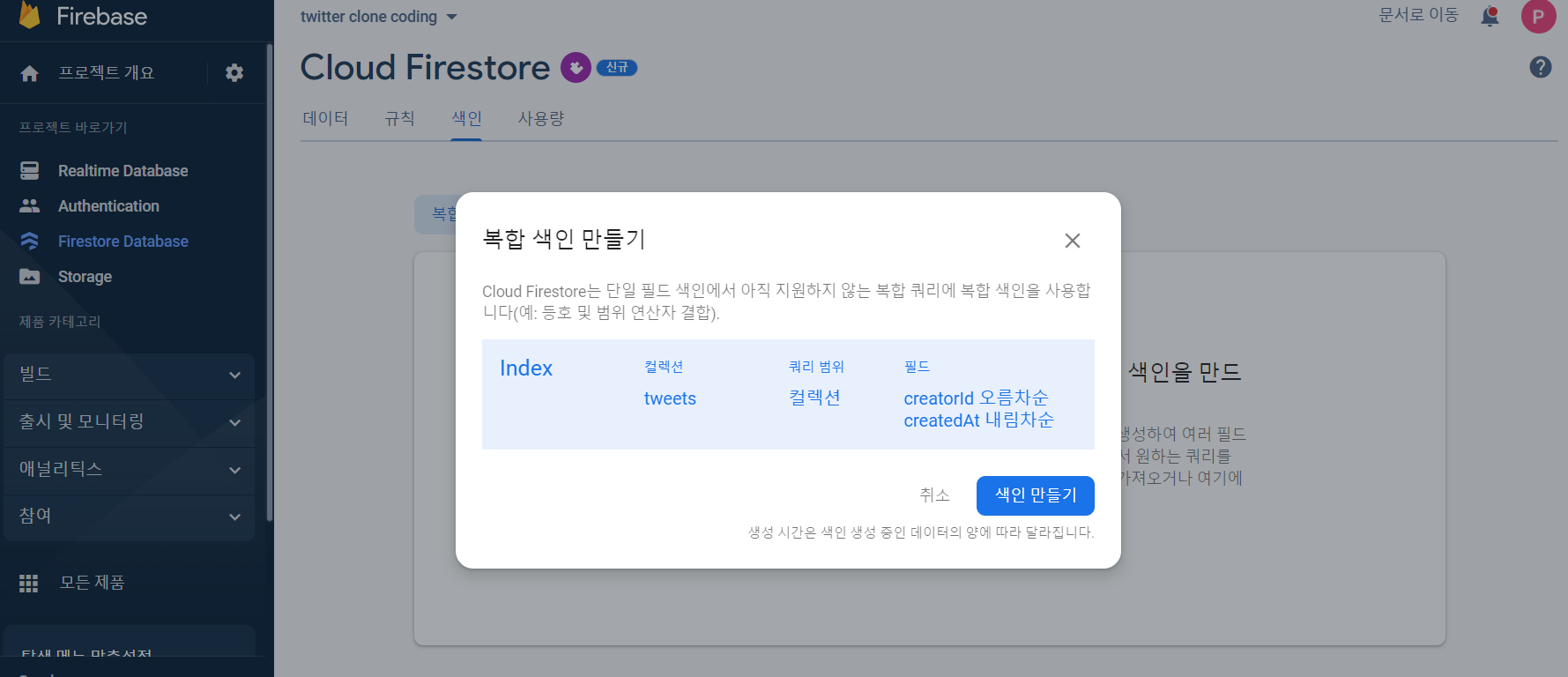Click the Firestore Database icon
The height and width of the screenshot is (677, 1568).
tap(30, 241)
